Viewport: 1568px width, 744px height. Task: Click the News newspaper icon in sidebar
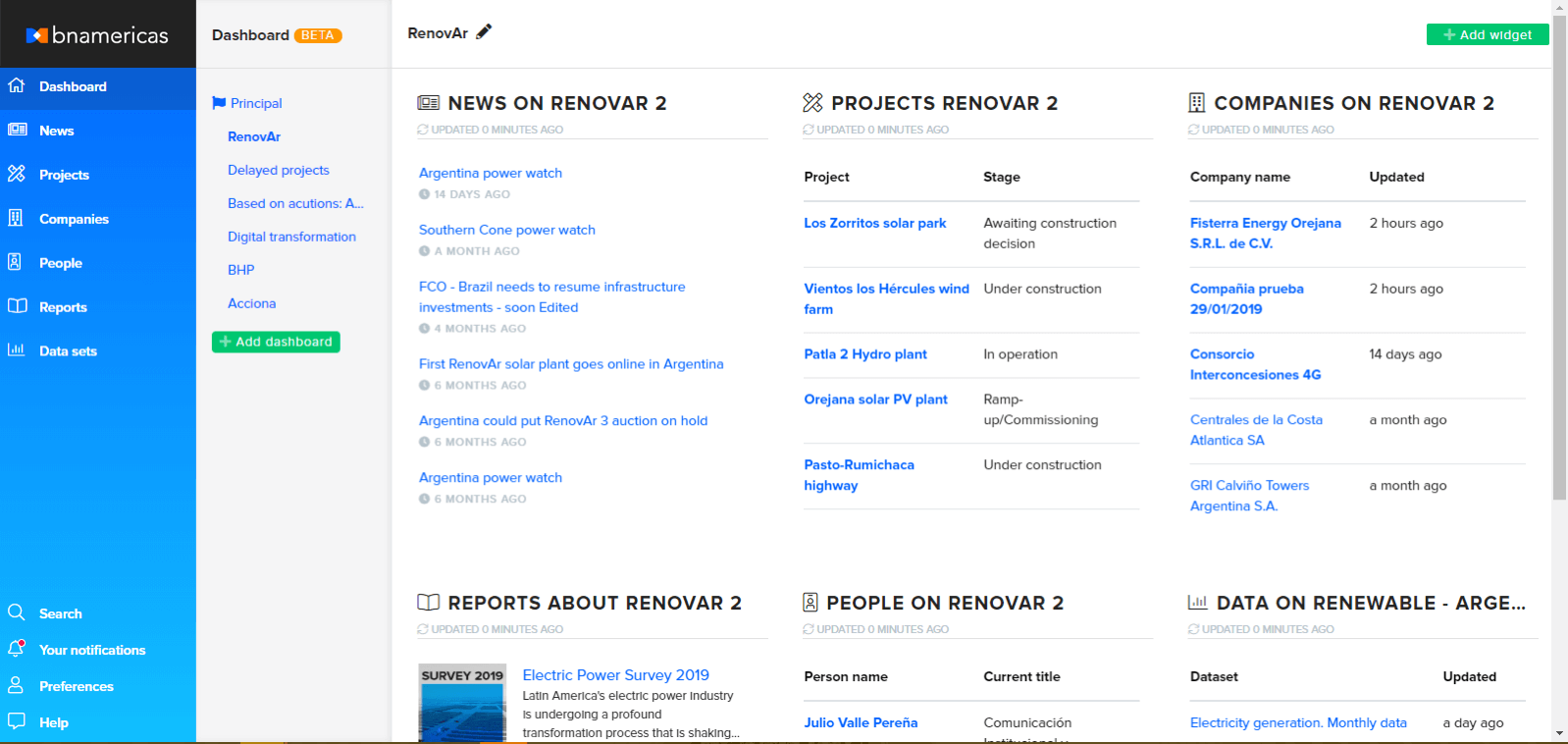pyautogui.click(x=17, y=130)
